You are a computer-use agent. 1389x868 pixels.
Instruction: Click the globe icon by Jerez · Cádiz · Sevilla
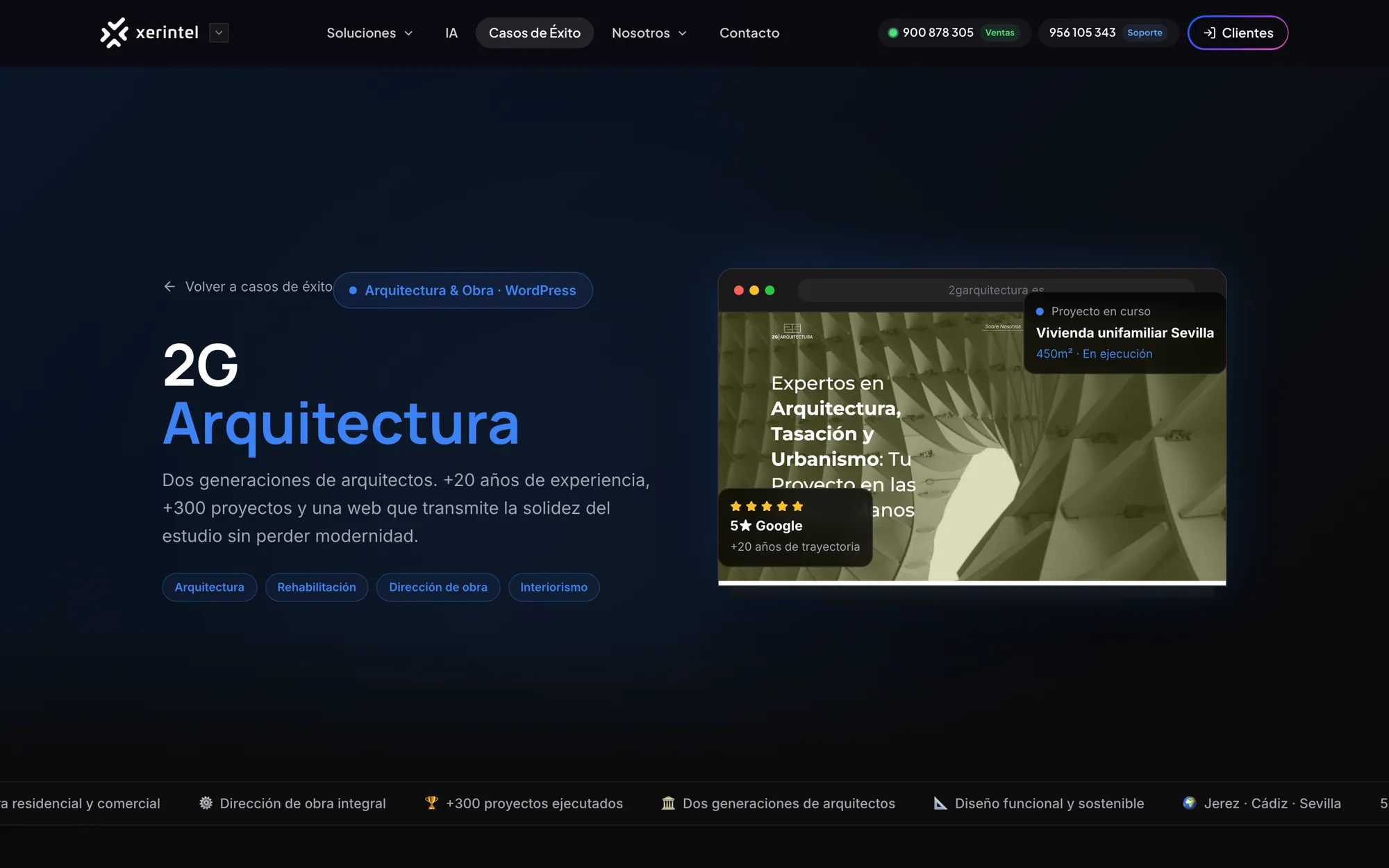pyautogui.click(x=1190, y=803)
